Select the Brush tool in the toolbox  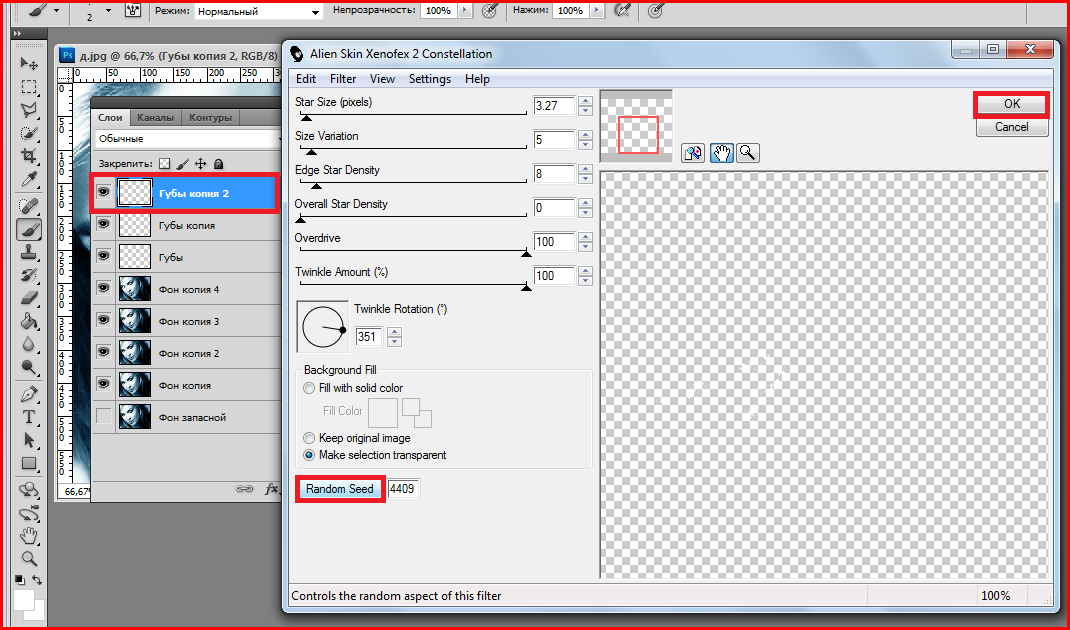tap(29, 230)
